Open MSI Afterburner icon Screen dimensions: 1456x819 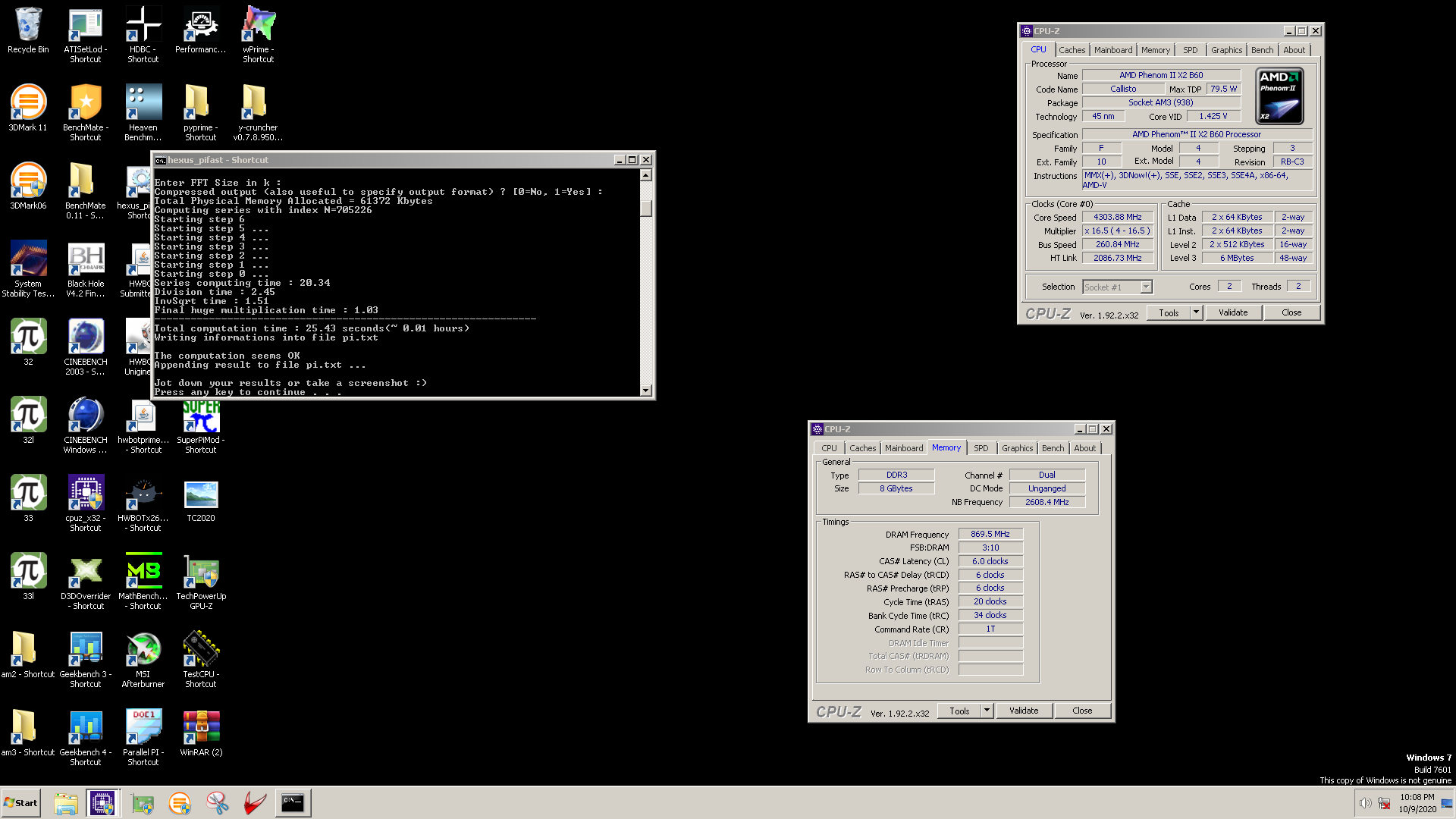[143, 659]
